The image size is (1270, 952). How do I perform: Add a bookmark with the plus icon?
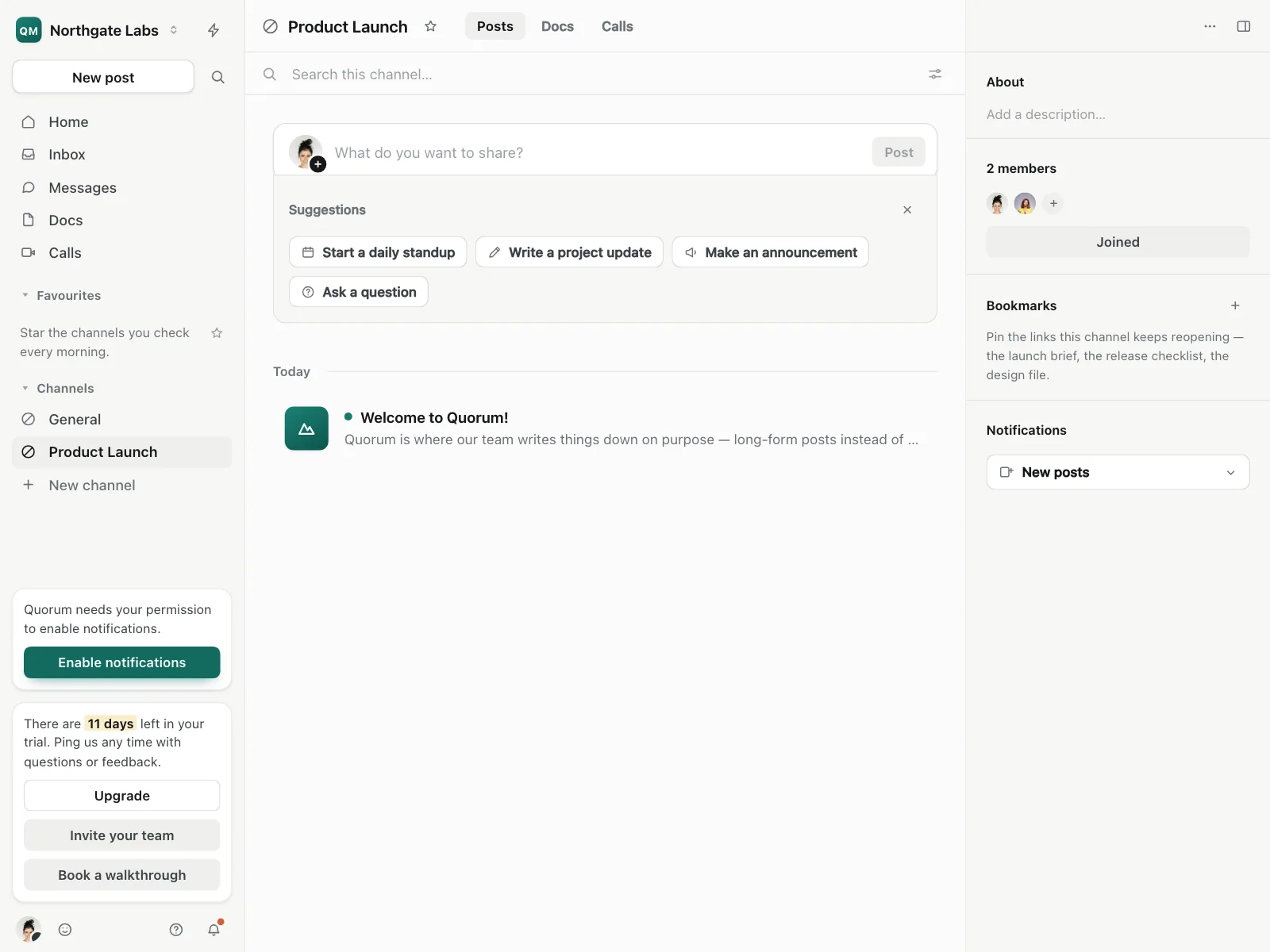point(1235,305)
